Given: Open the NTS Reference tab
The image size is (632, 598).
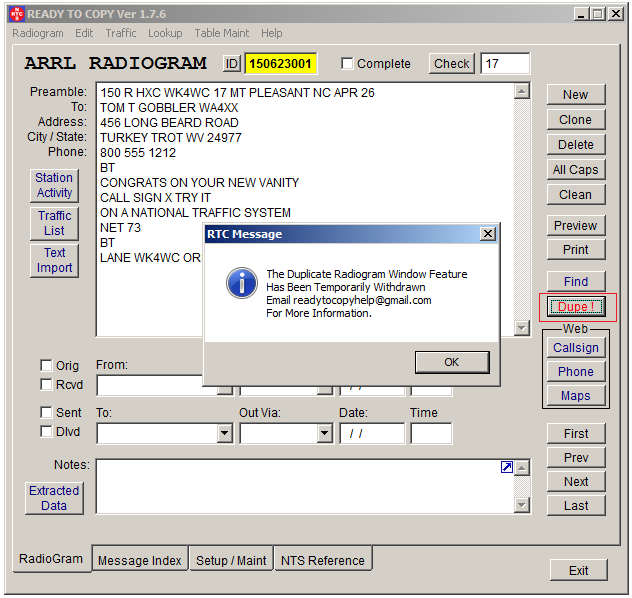Looking at the screenshot, I should 323,560.
